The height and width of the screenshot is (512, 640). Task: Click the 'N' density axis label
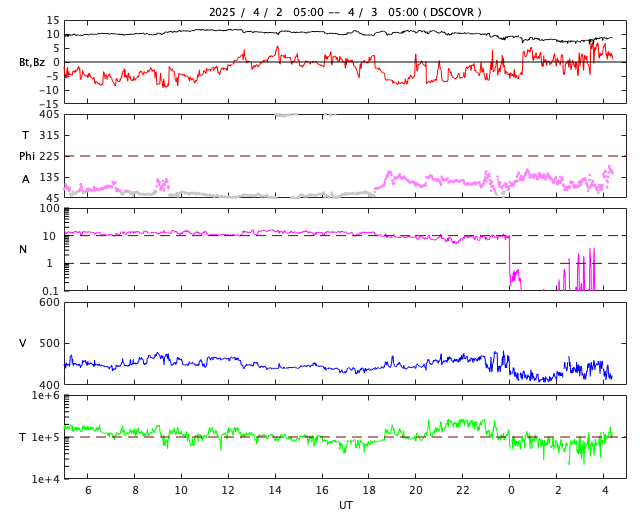[23, 249]
